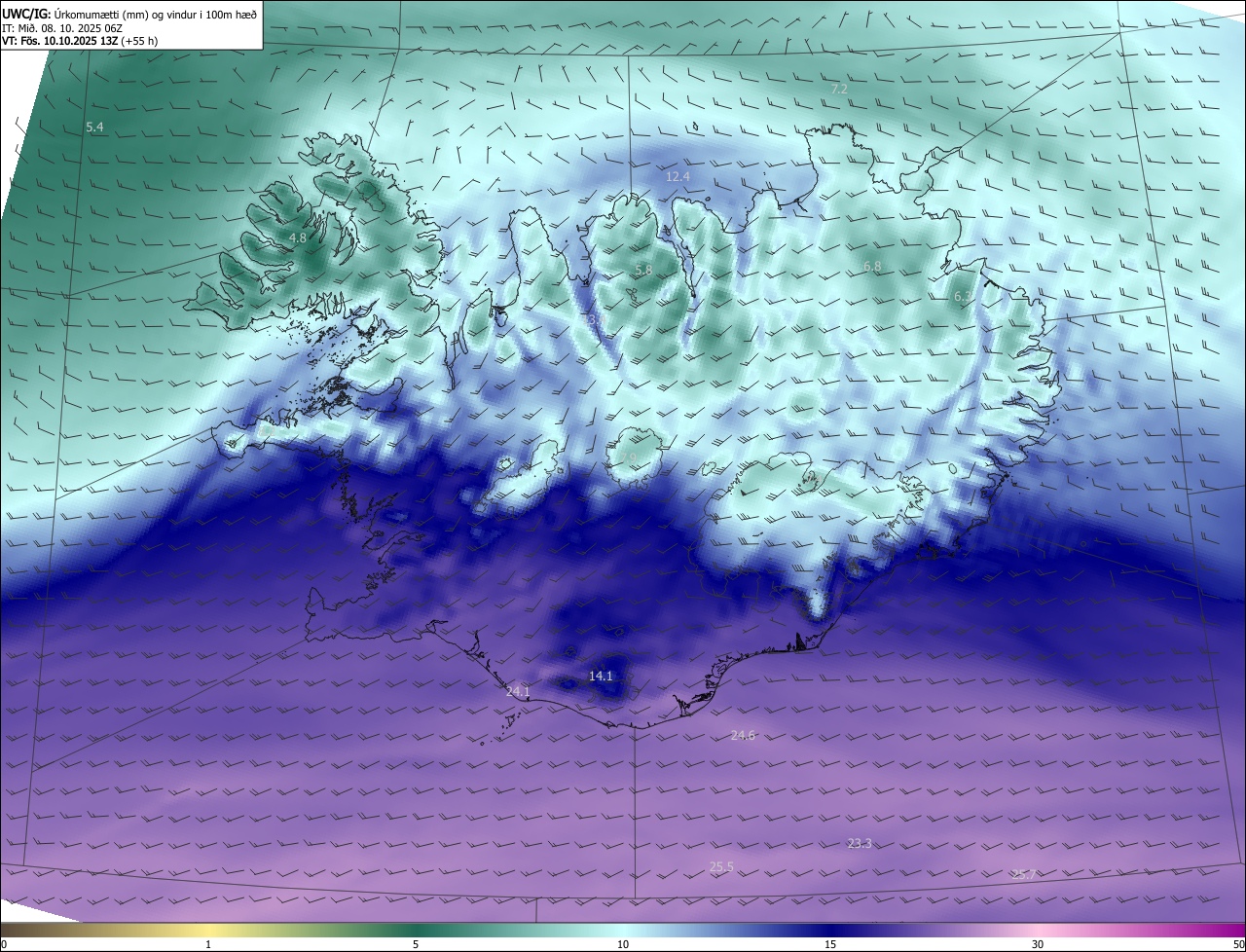This screenshot has width=1246, height=952.
Task: Click the 1 tick label on the colour scale
Action: [x=208, y=944]
